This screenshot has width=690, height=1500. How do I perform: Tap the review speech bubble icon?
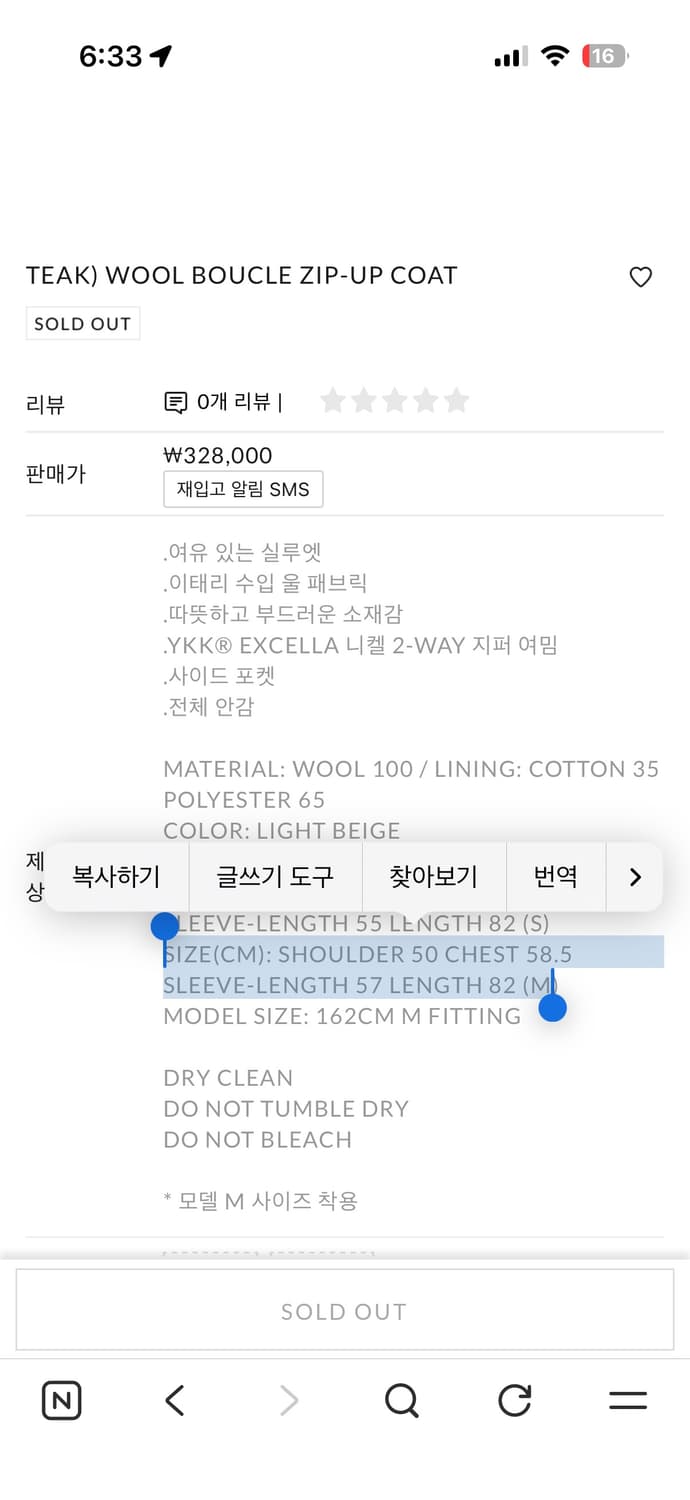click(175, 400)
